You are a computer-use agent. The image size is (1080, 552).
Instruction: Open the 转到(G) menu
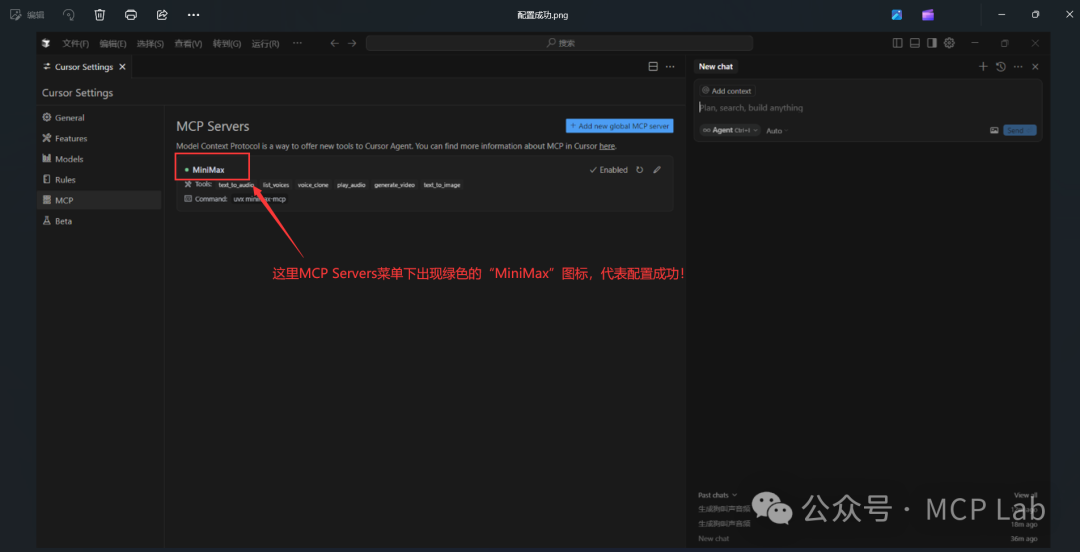(x=227, y=43)
